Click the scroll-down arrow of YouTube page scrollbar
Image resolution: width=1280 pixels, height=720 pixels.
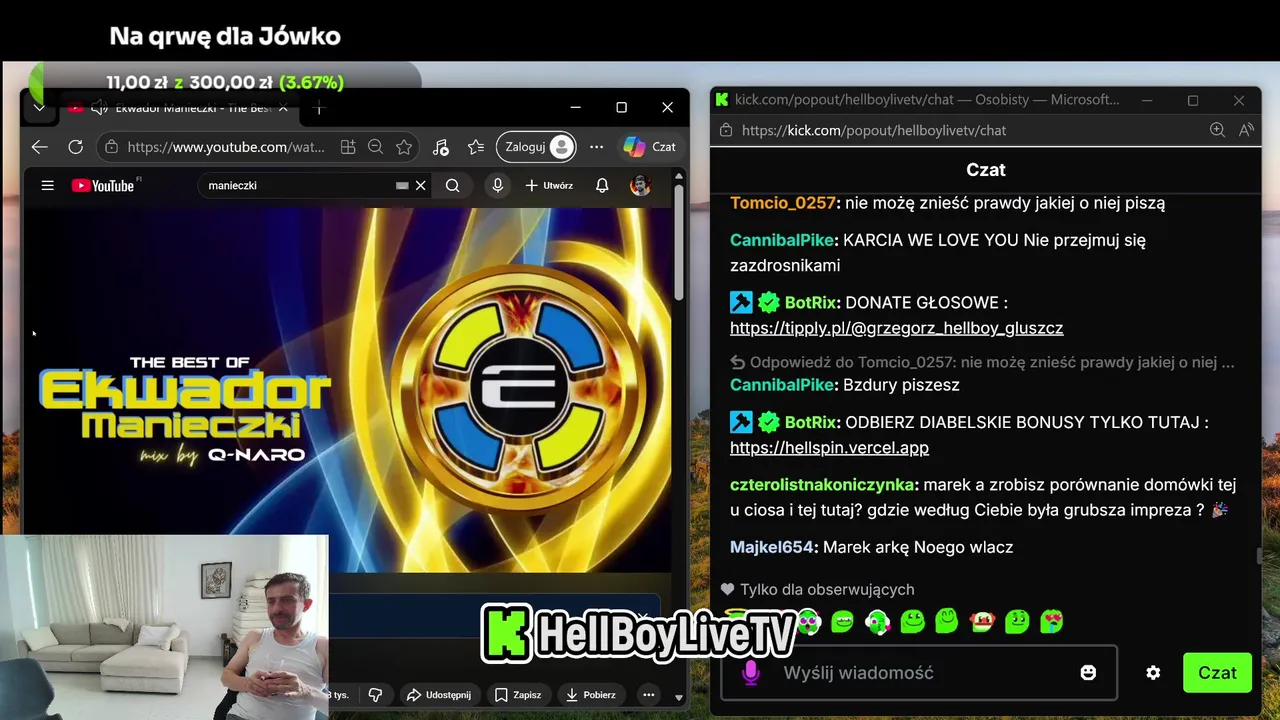679,697
